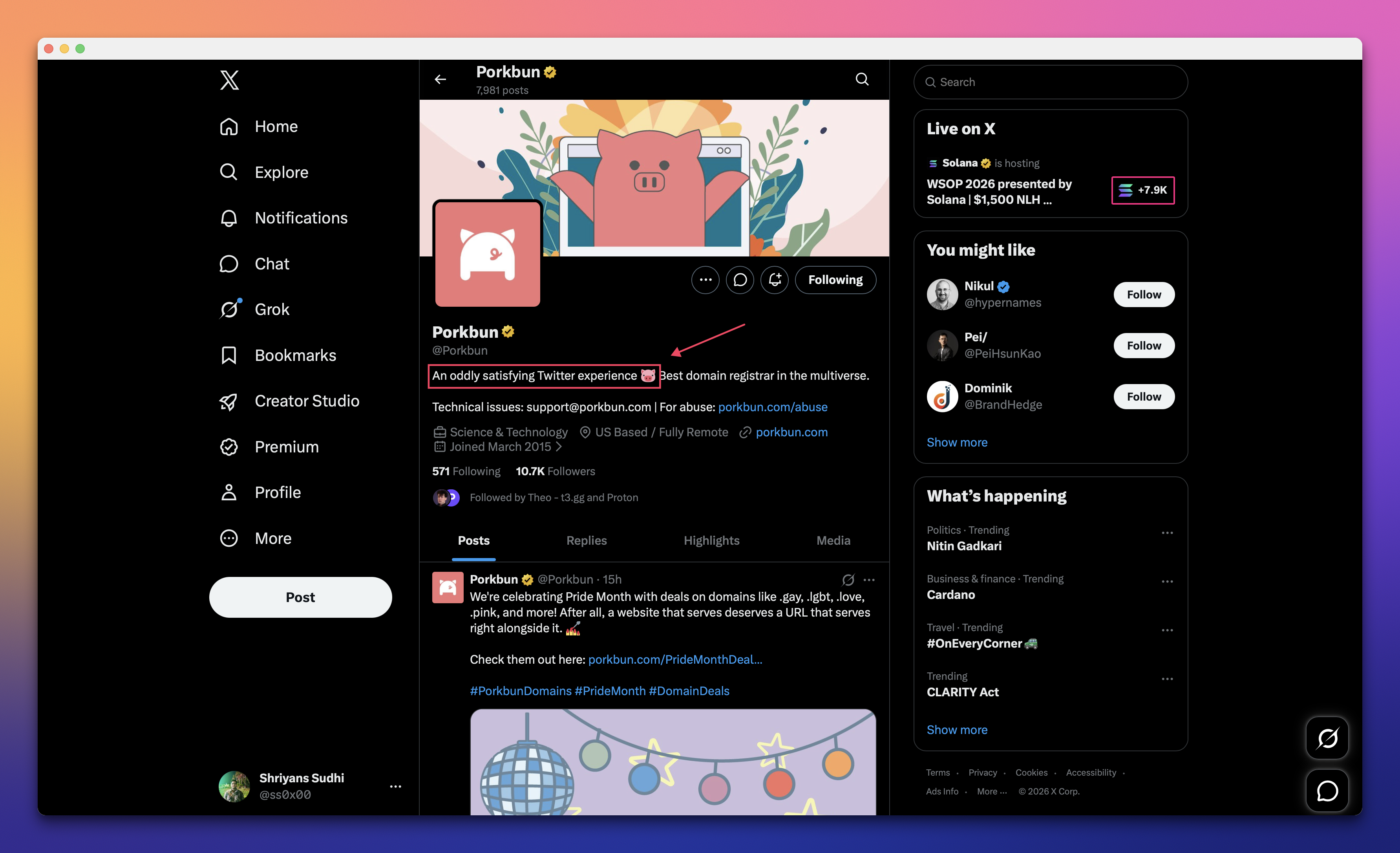Open Creator Studio
This screenshot has height=853, width=1400.
(289, 401)
